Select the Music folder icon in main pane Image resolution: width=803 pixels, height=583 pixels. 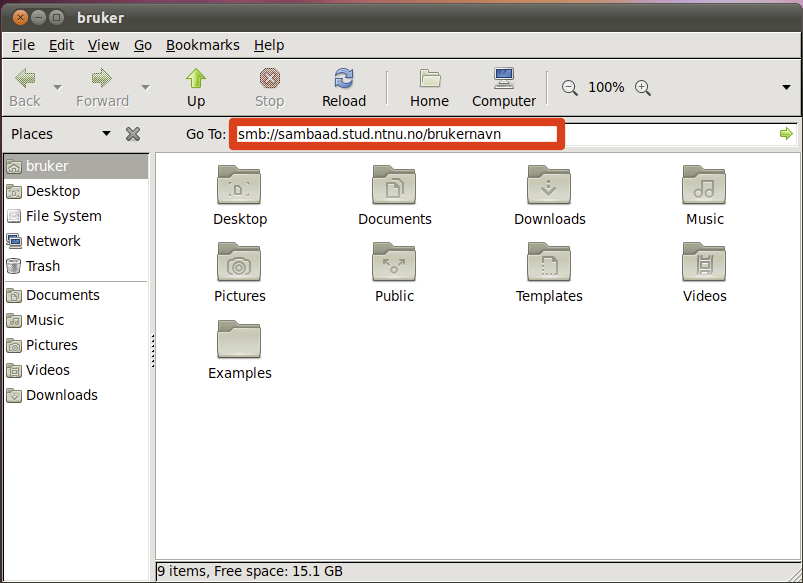coord(704,185)
